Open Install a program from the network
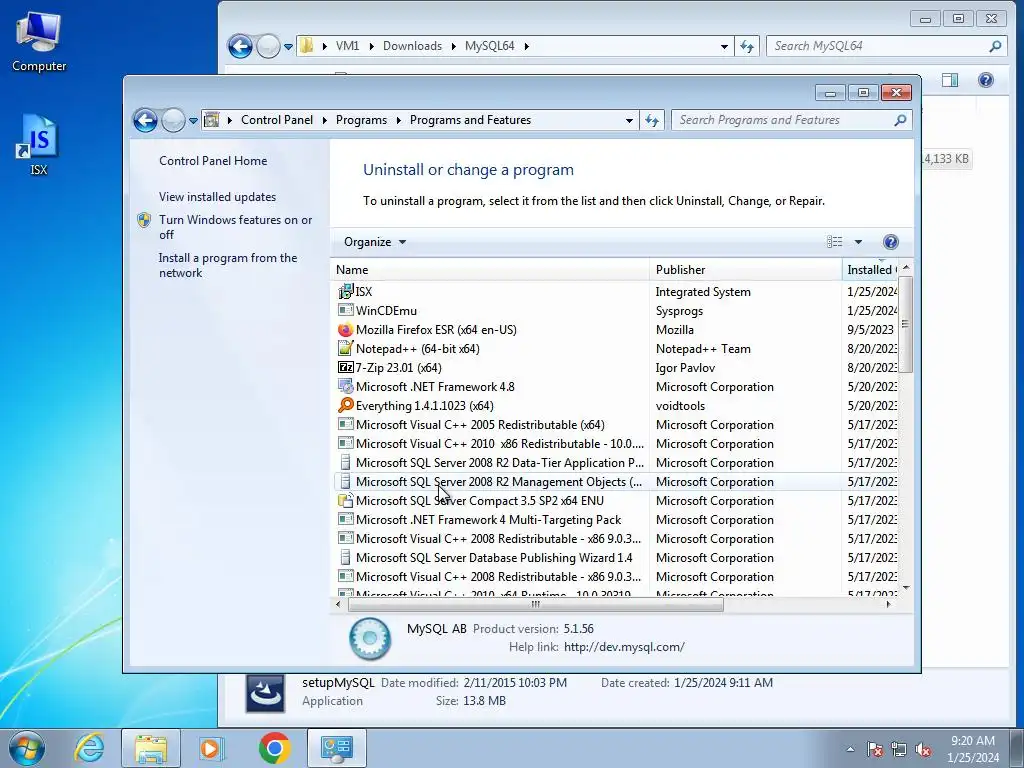The width and height of the screenshot is (1024, 768). click(x=228, y=265)
